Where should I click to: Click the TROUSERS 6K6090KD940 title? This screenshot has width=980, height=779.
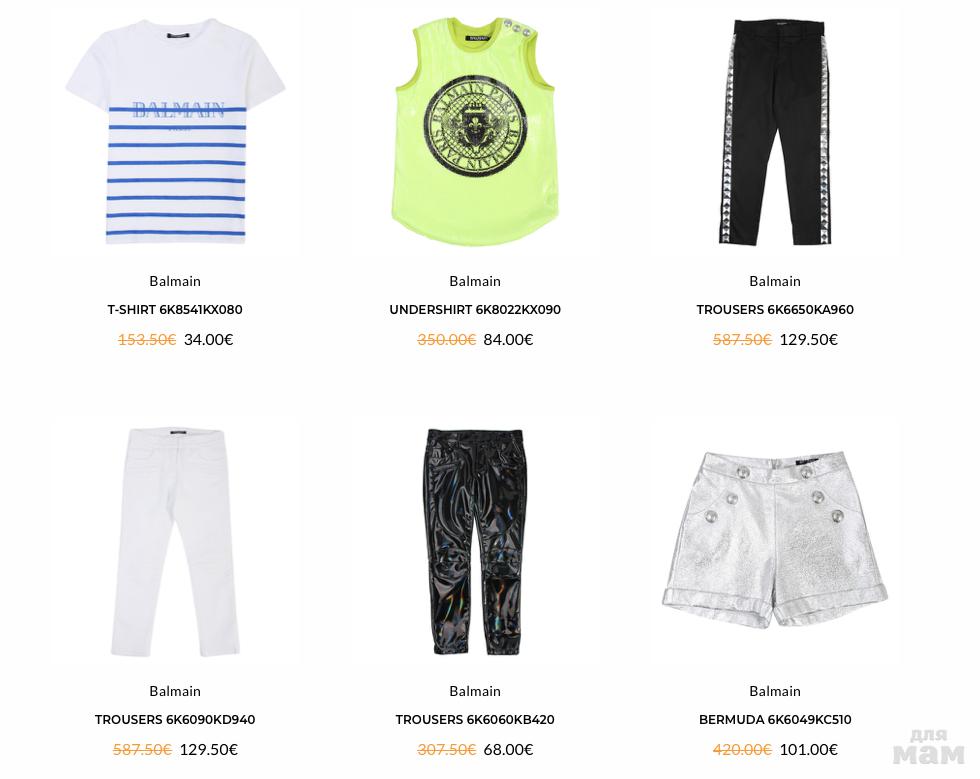(175, 720)
